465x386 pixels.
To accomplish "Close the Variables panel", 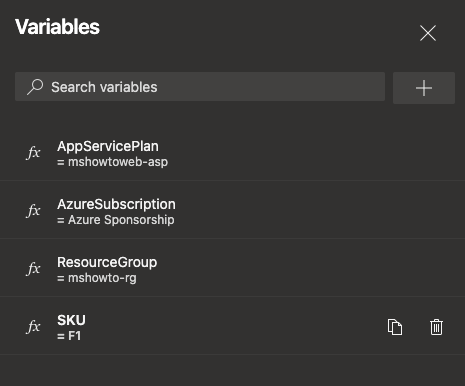I will point(428,33).
